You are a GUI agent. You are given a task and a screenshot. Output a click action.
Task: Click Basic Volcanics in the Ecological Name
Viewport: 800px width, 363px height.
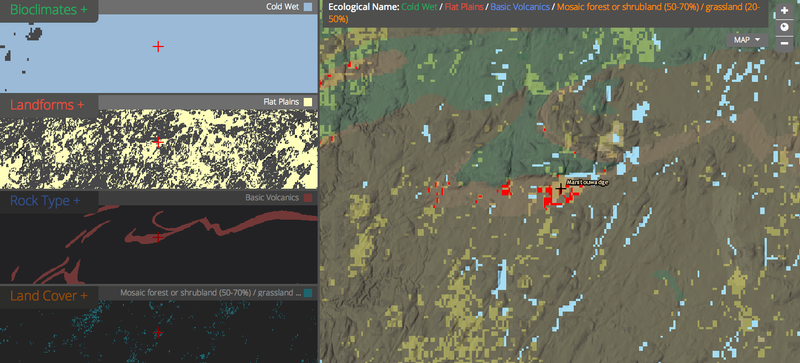tap(520, 7)
